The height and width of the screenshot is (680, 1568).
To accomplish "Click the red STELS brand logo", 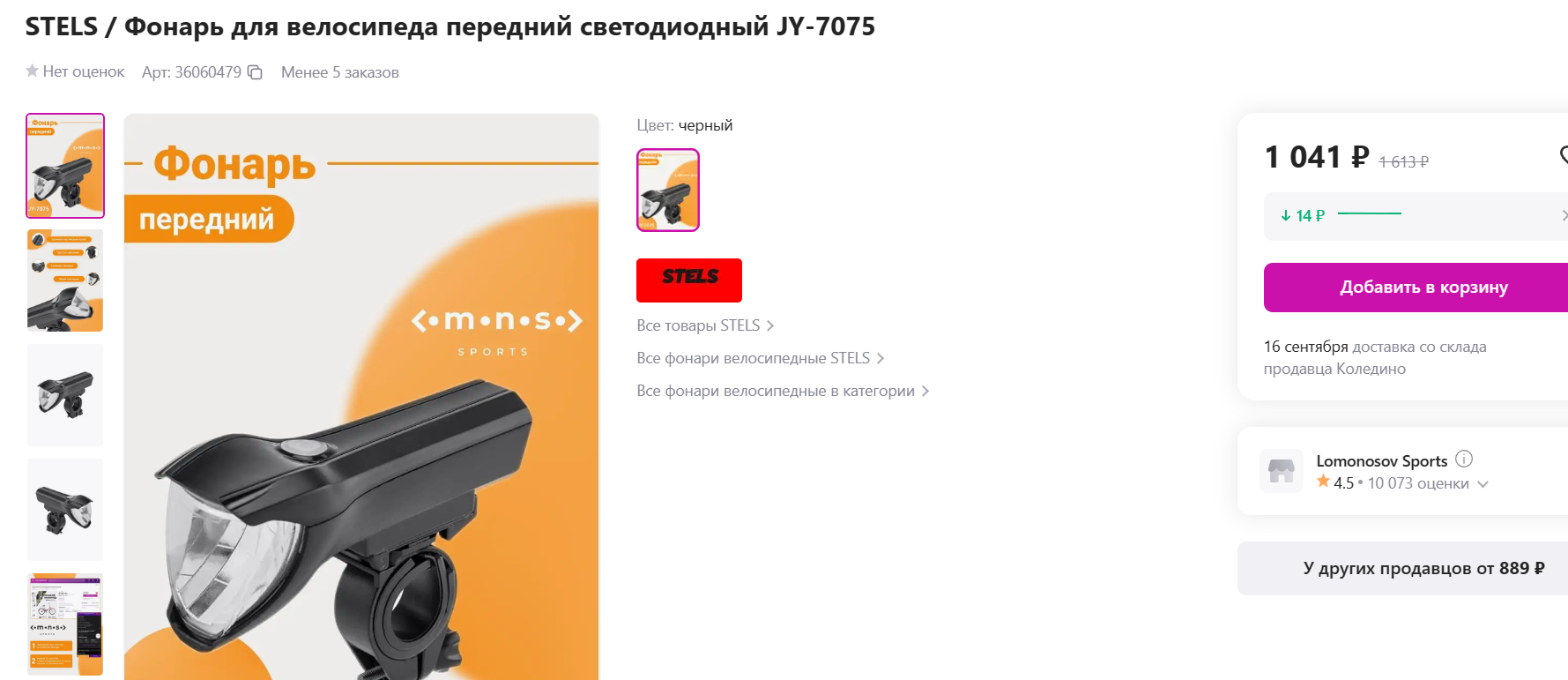I will pyautogui.click(x=689, y=280).
